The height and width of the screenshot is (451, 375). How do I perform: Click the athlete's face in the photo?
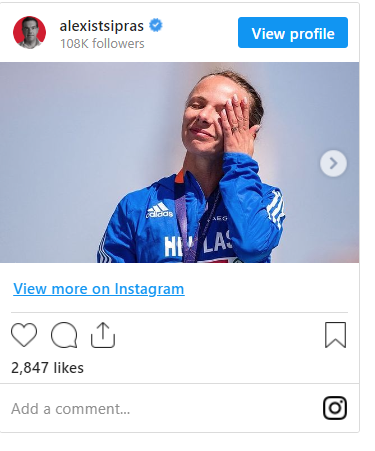coord(205,115)
